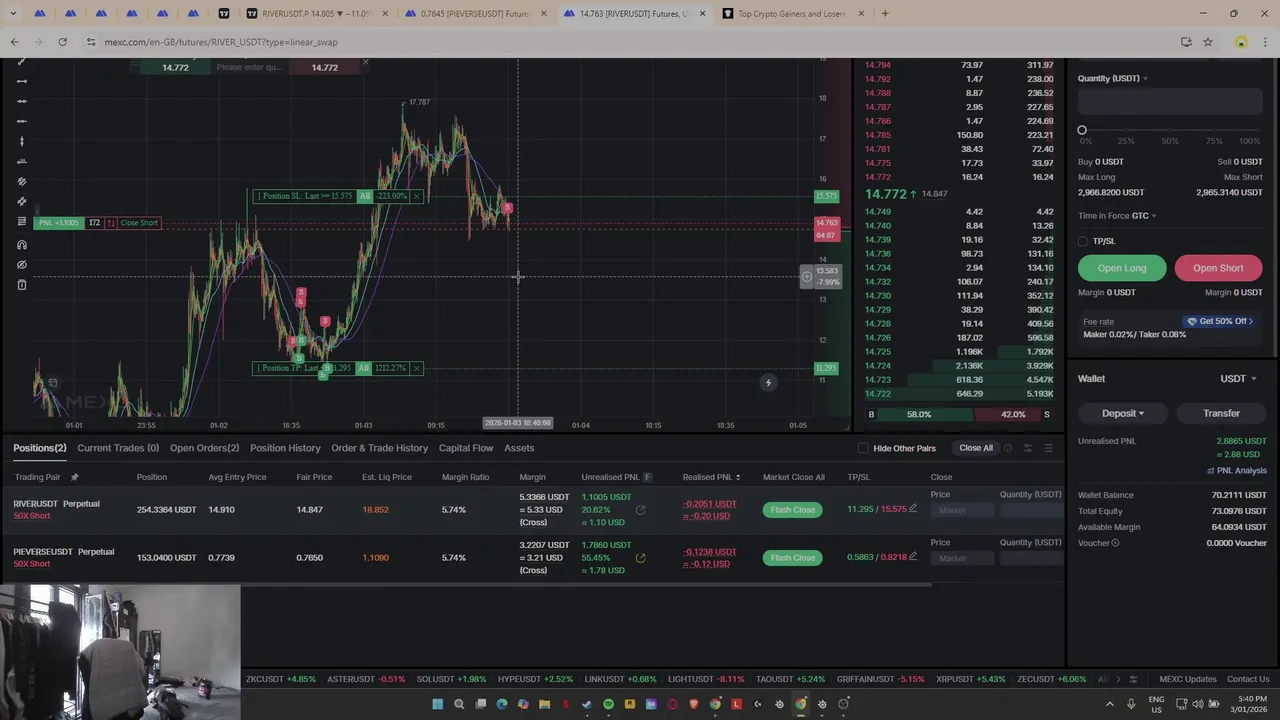Screen dimensions: 1280x720
Task: Click the reverse position arrows on PNL line
Action: pos(111,223)
